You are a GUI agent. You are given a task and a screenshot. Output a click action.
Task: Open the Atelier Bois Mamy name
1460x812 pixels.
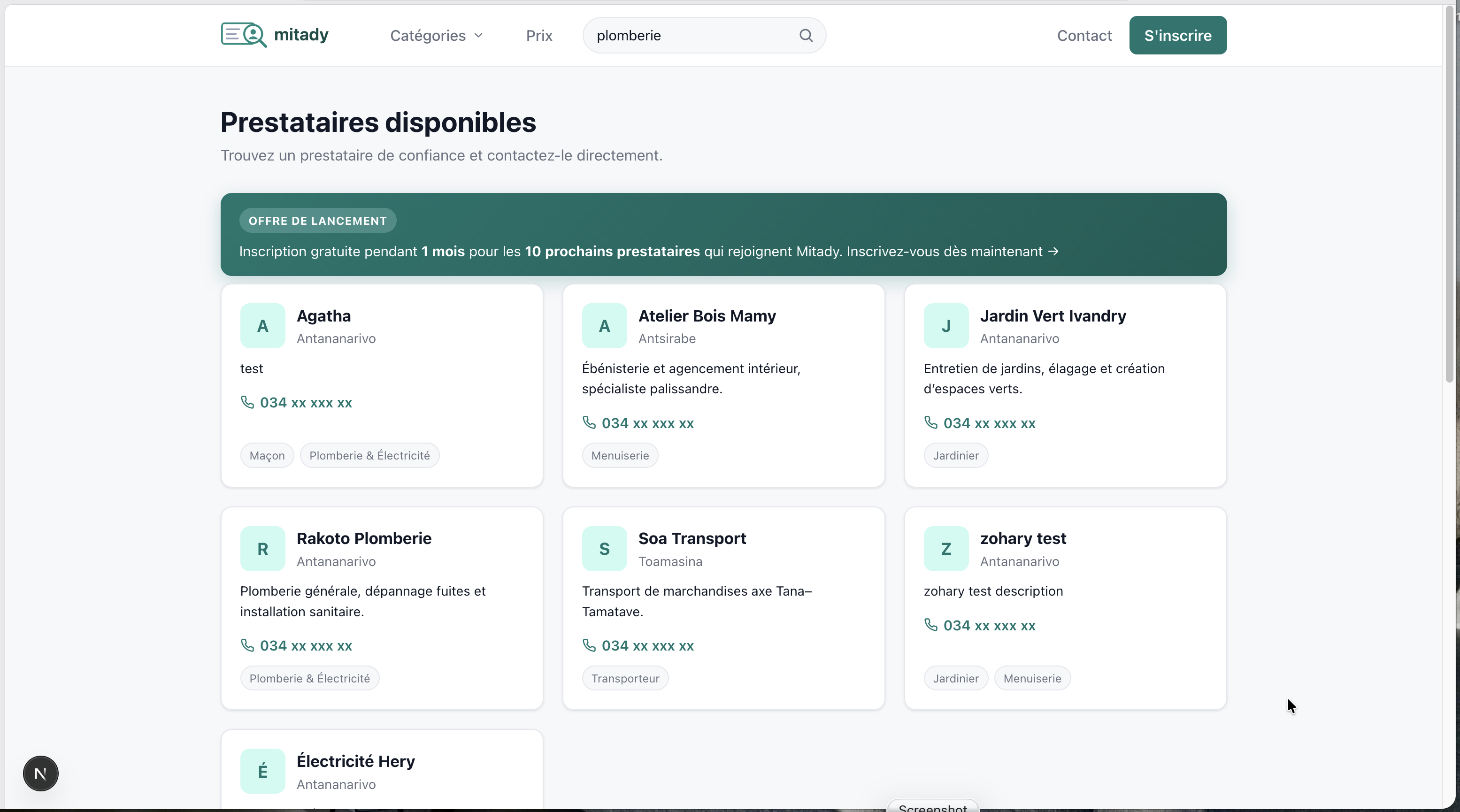[x=707, y=315]
